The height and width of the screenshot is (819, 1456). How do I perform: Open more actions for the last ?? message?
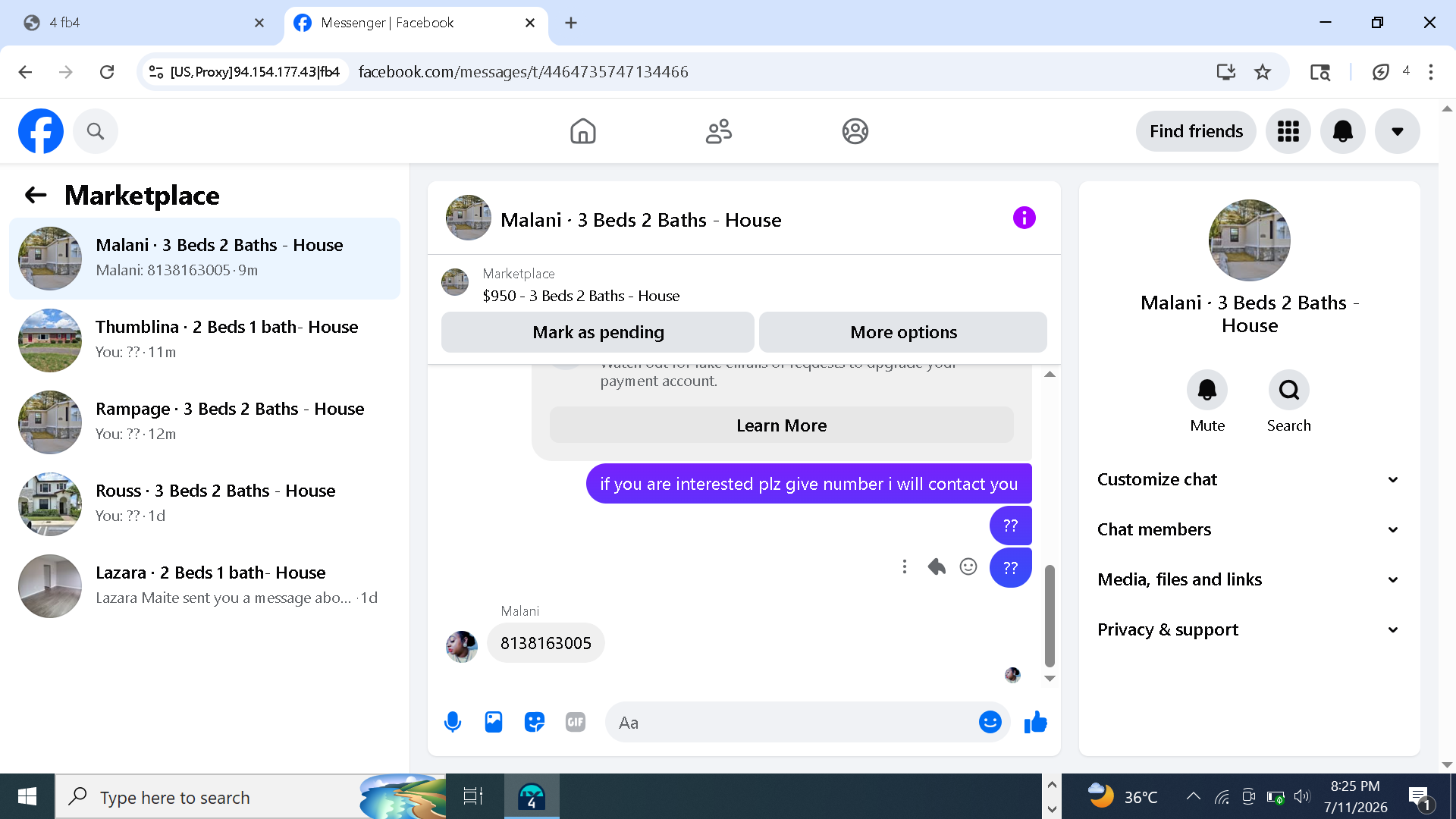(904, 566)
